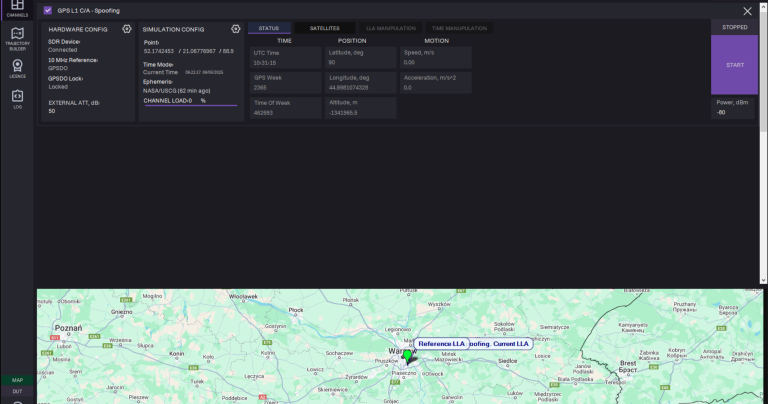Click the Płock label on the map
Viewport: 768px width, 404px height.
[296, 310]
